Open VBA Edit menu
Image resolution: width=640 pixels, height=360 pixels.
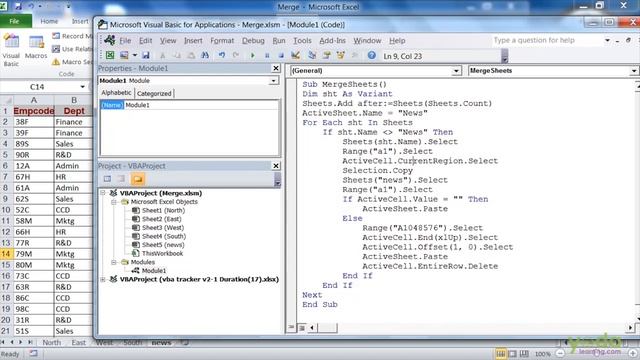point(145,40)
